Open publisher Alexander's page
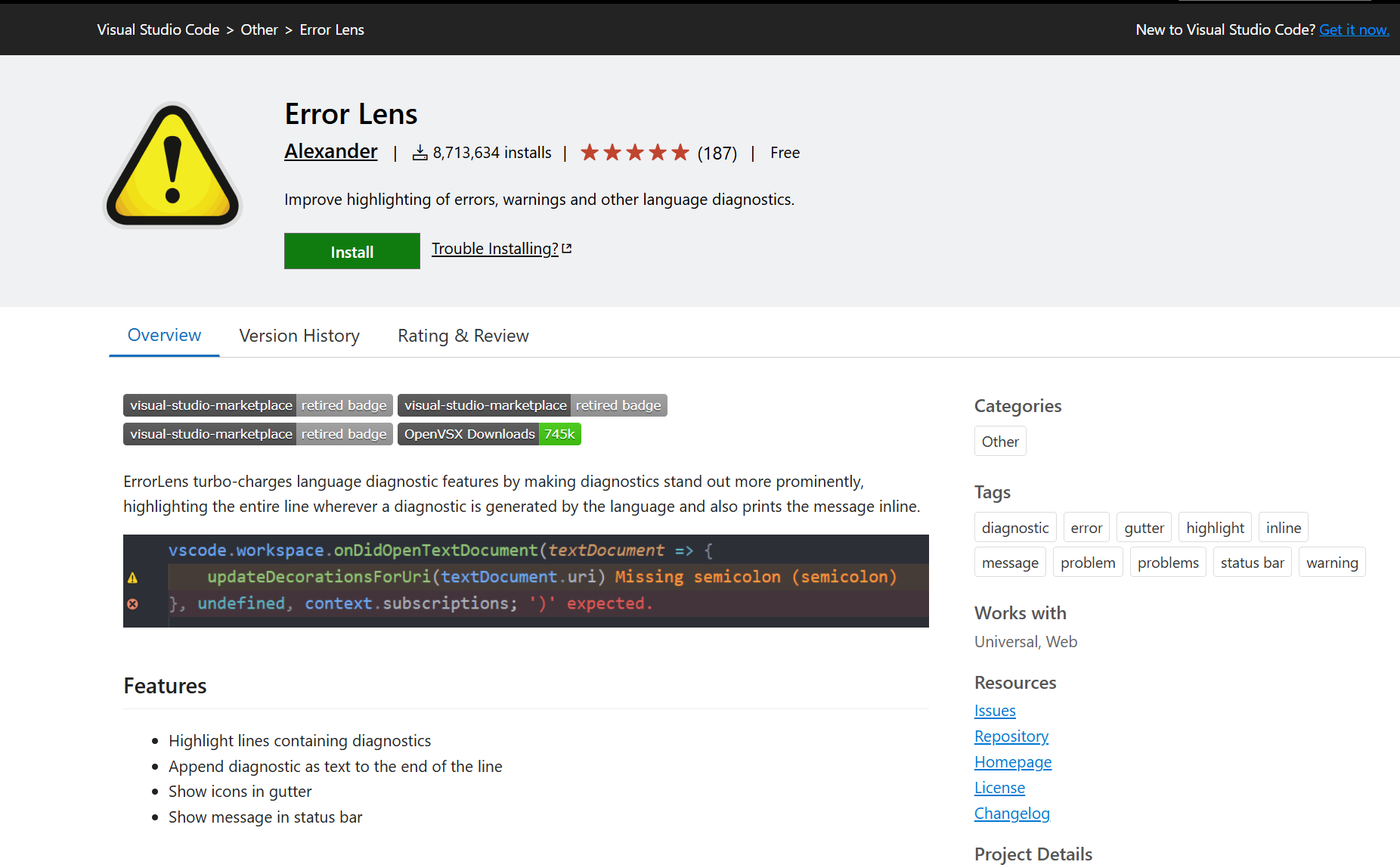 [331, 151]
